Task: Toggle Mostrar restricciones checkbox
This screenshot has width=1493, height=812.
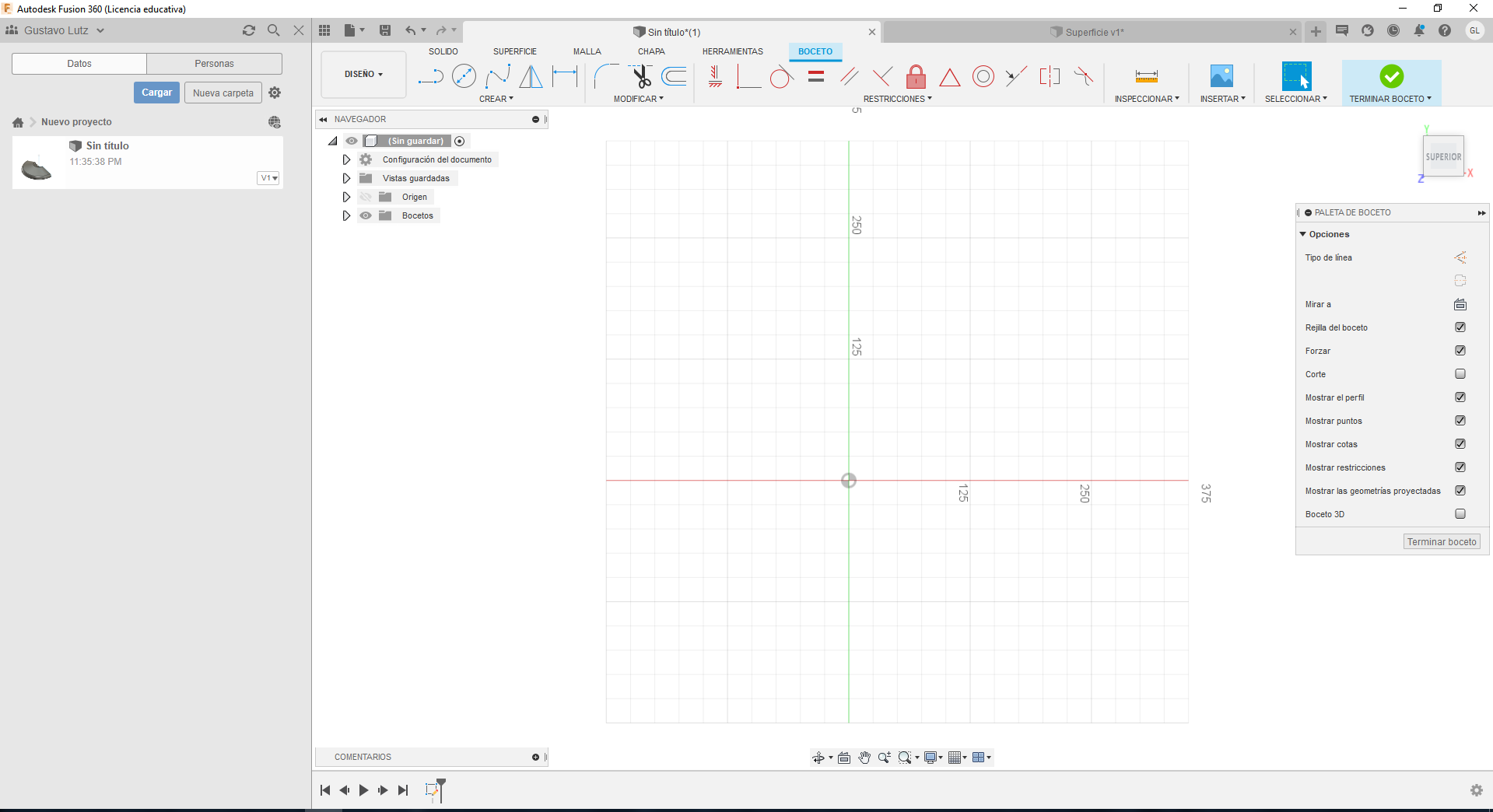Action: click(1460, 467)
